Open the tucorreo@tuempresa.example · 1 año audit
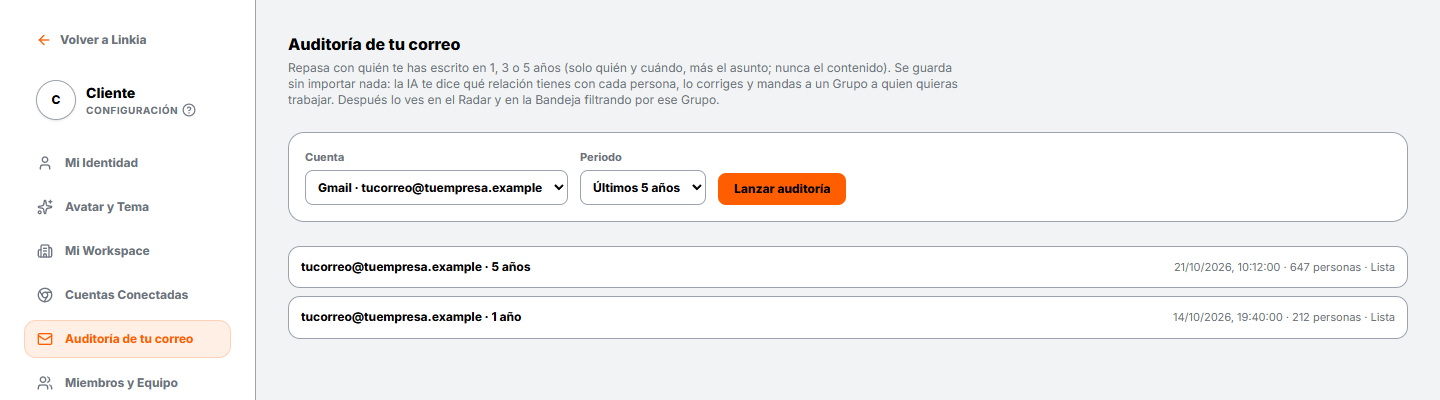Screen dimensions: 1440x400 pyautogui.click(x=847, y=317)
